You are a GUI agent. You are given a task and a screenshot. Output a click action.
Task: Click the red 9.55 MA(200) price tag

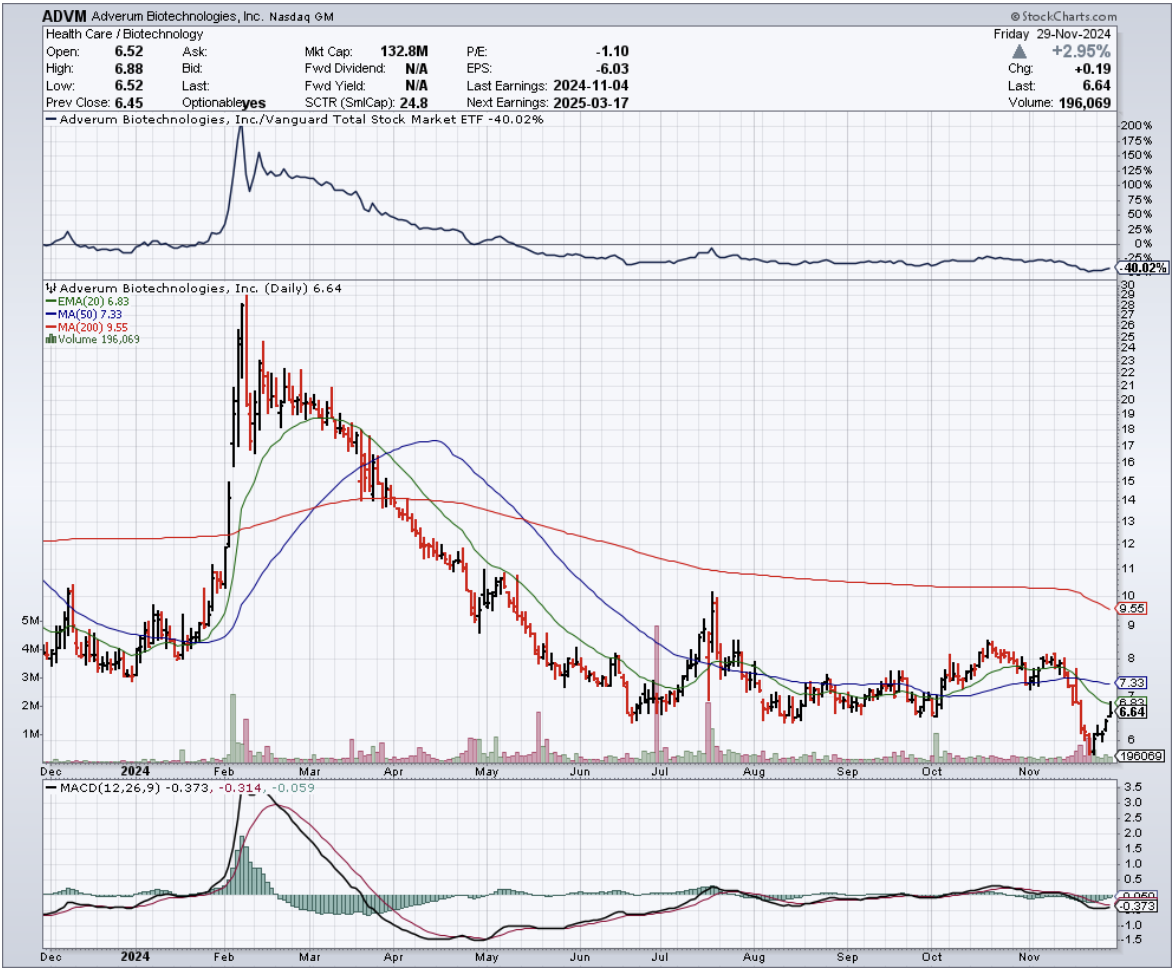click(1131, 608)
